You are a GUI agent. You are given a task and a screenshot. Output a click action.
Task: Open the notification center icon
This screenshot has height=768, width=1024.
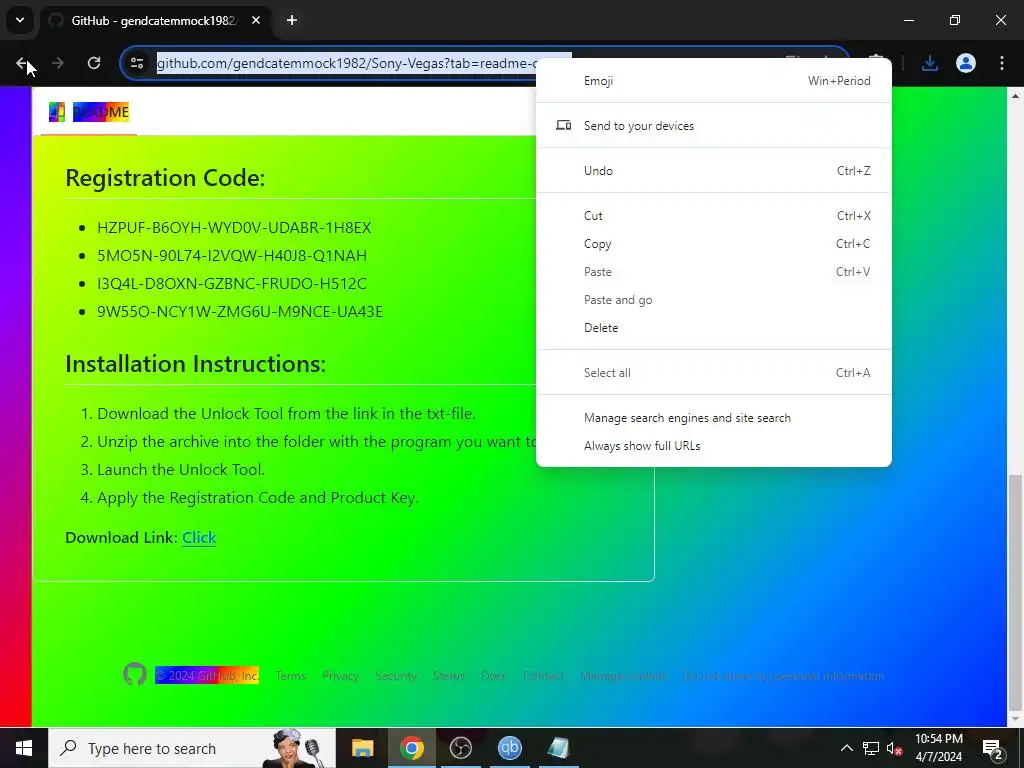pos(993,748)
